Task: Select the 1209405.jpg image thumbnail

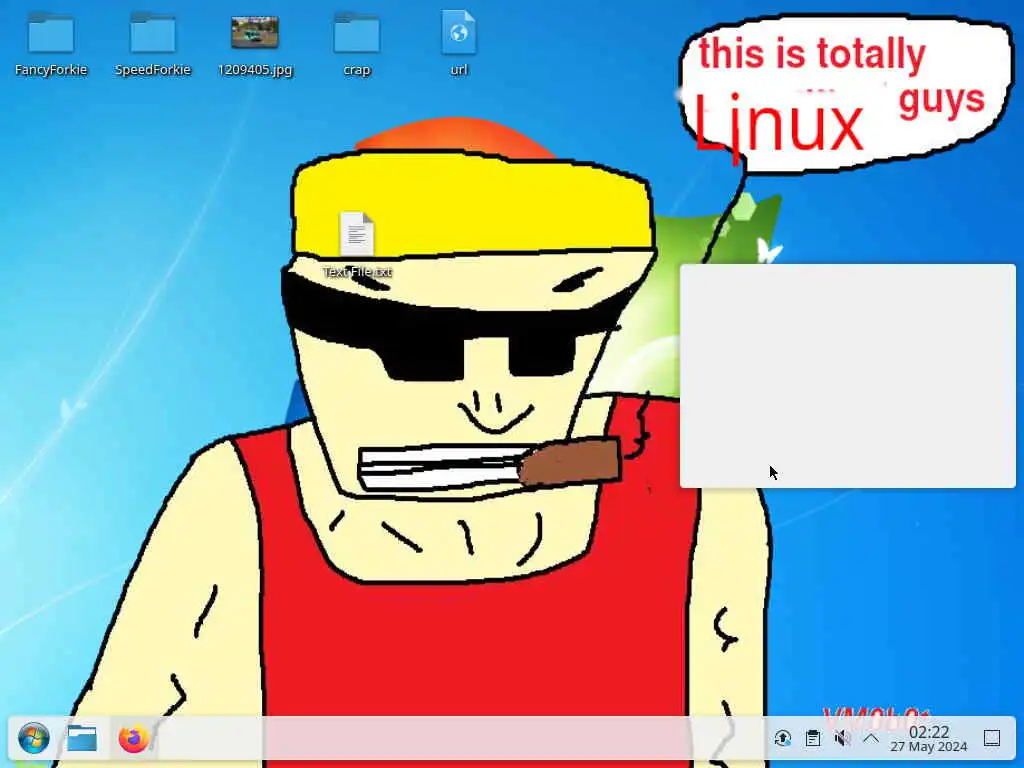Action: 255,33
